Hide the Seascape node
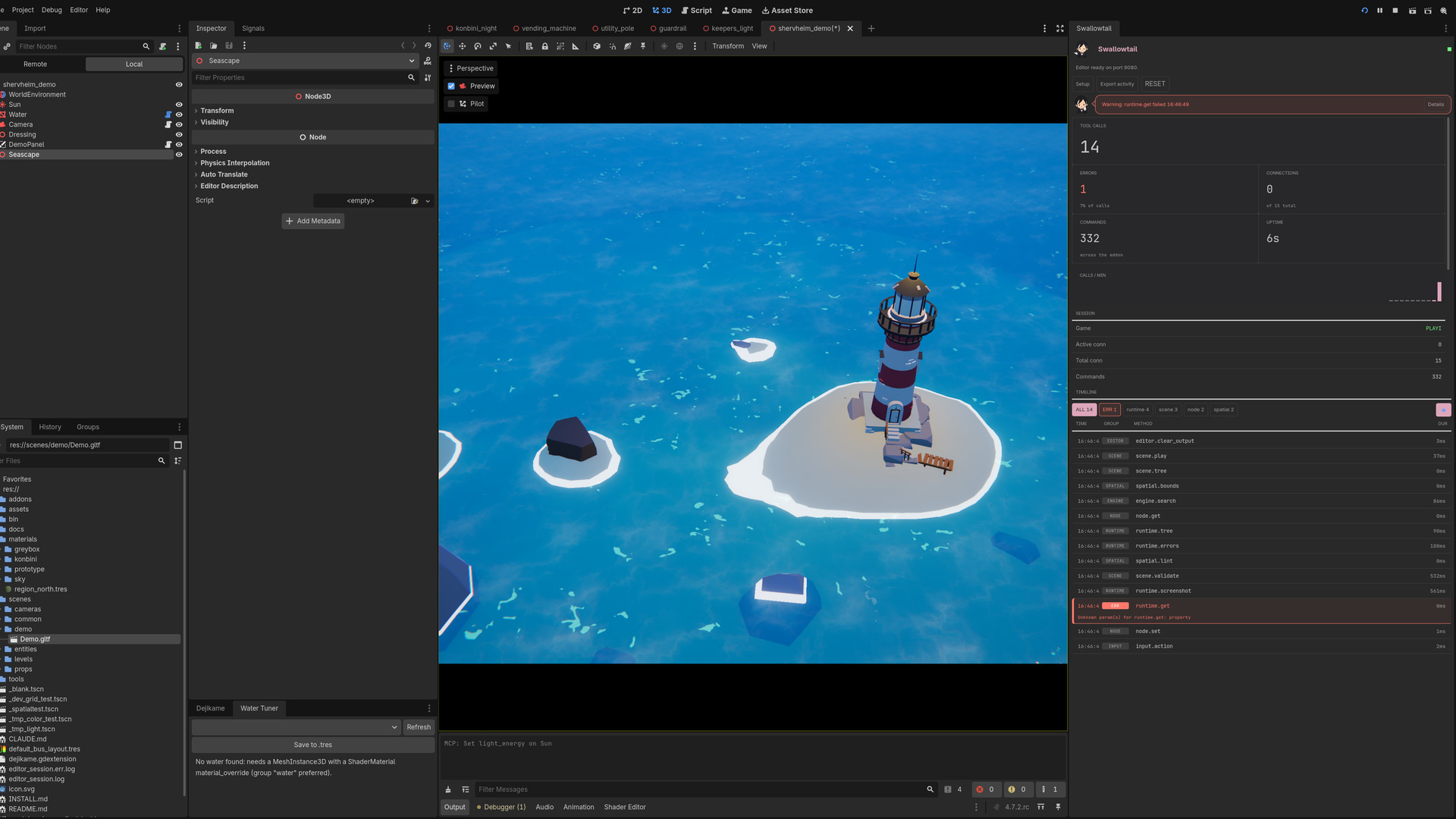 click(179, 155)
